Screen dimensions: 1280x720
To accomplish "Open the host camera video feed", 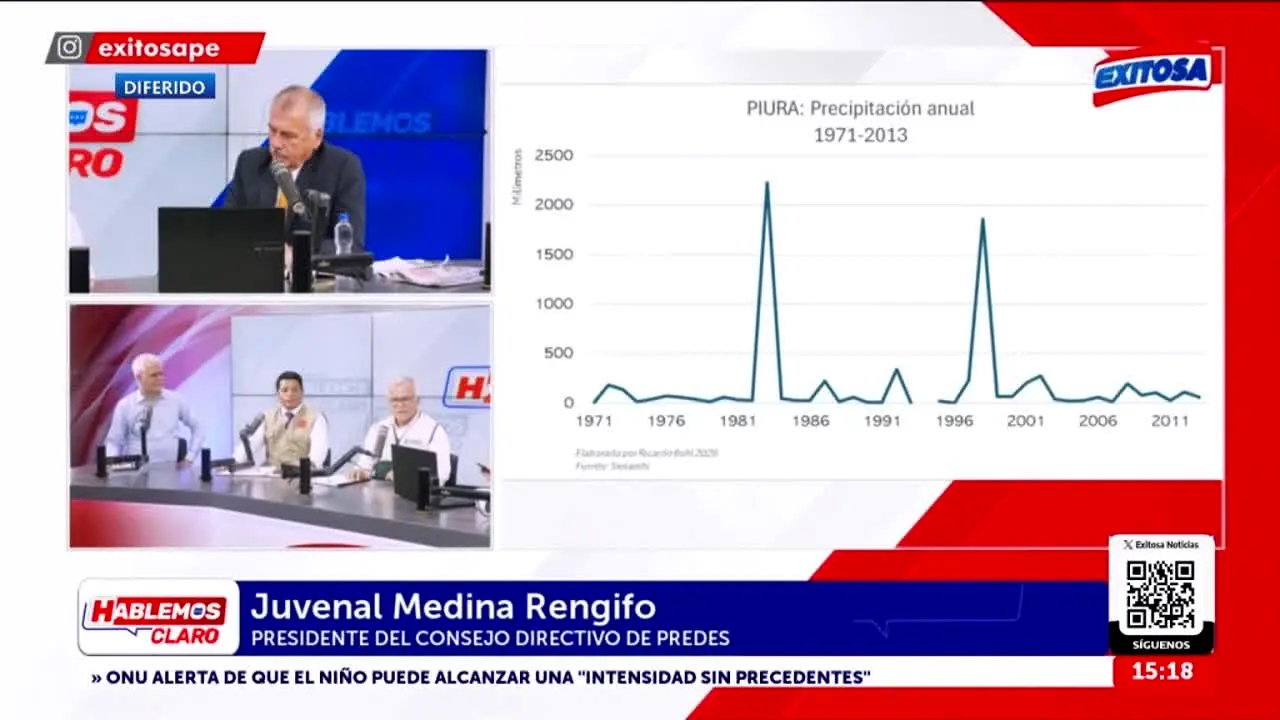I will pyautogui.click(x=279, y=171).
